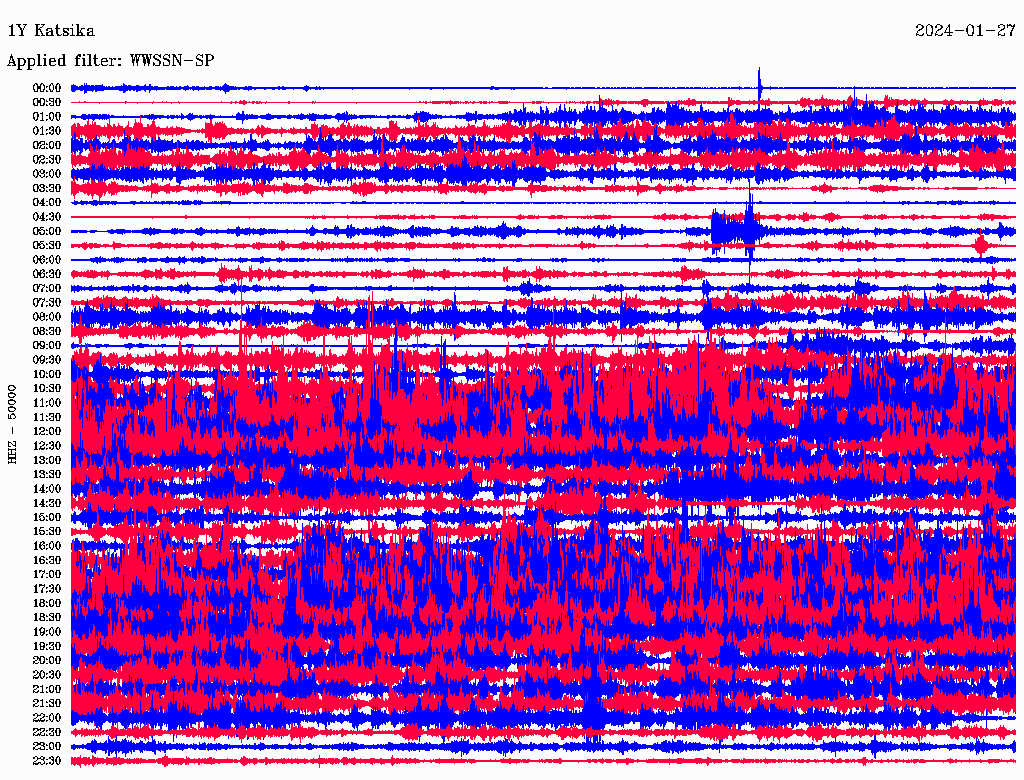Select the 00:30 time label

pyautogui.click(x=47, y=102)
